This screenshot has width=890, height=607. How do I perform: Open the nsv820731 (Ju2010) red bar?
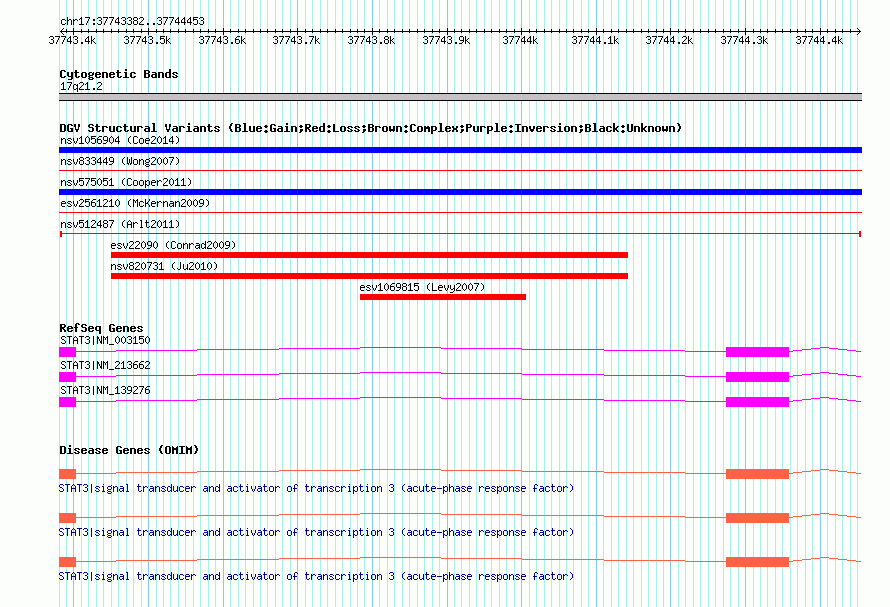click(x=369, y=276)
